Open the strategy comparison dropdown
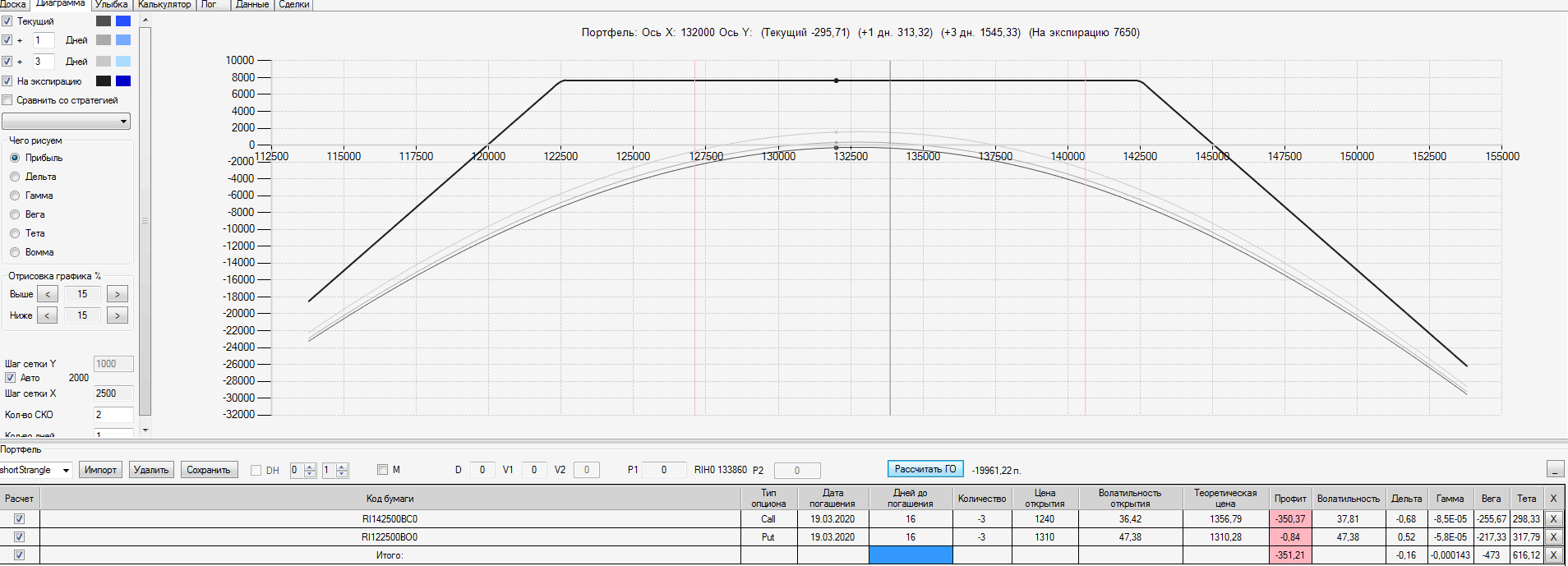The height and width of the screenshot is (566, 1568). pos(67,122)
